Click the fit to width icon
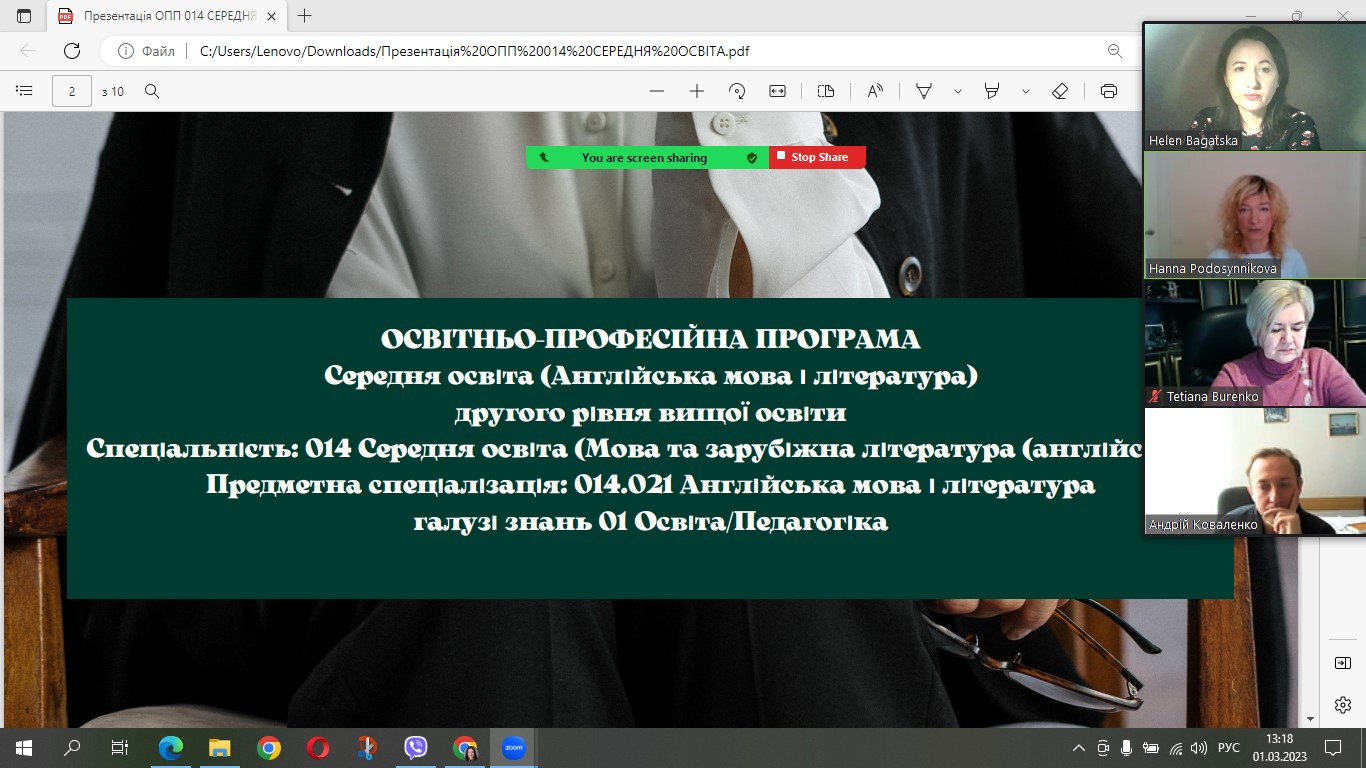The width and height of the screenshot is (1366, 768). tap(777, 91)
